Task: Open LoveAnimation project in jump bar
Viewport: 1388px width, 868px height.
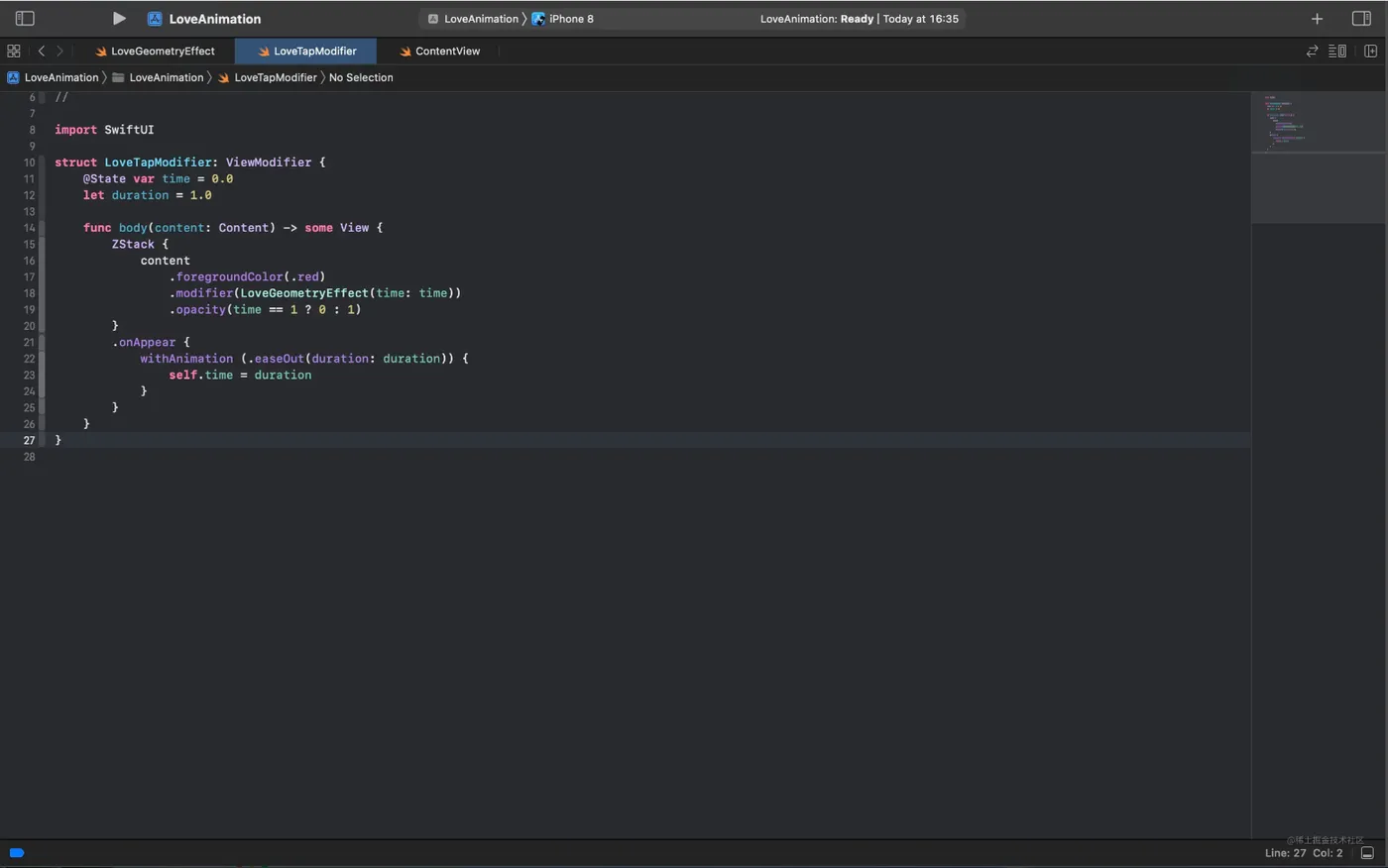Action: (x=54, y=77)
